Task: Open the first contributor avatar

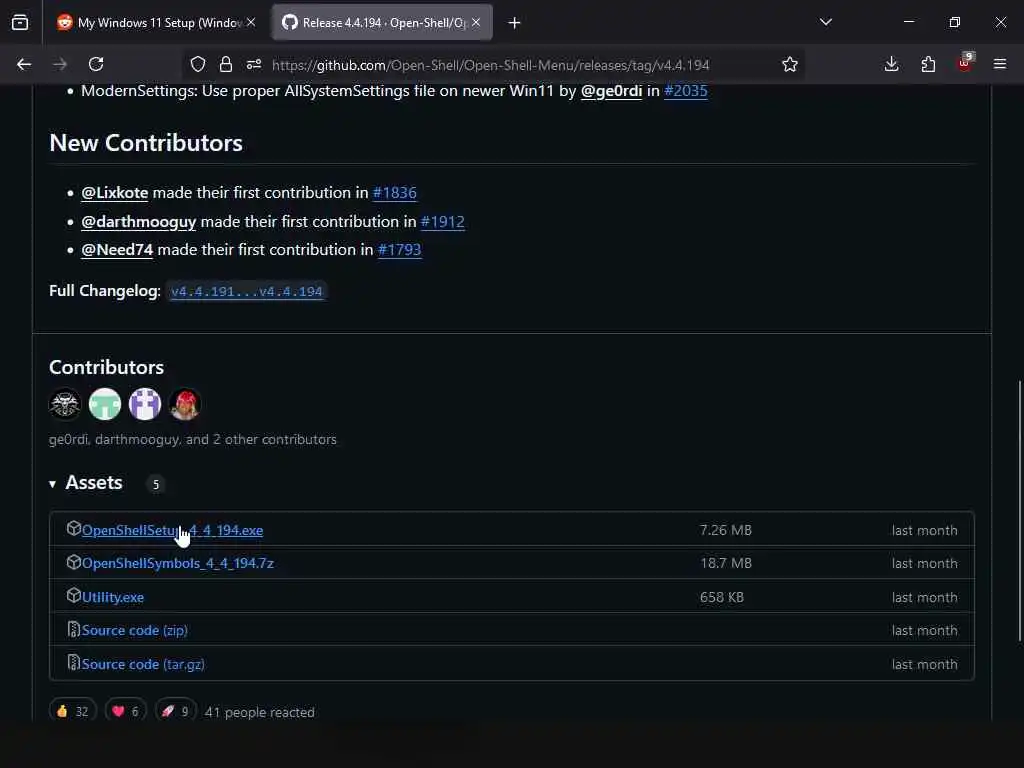Action: (x=65, y=404)
